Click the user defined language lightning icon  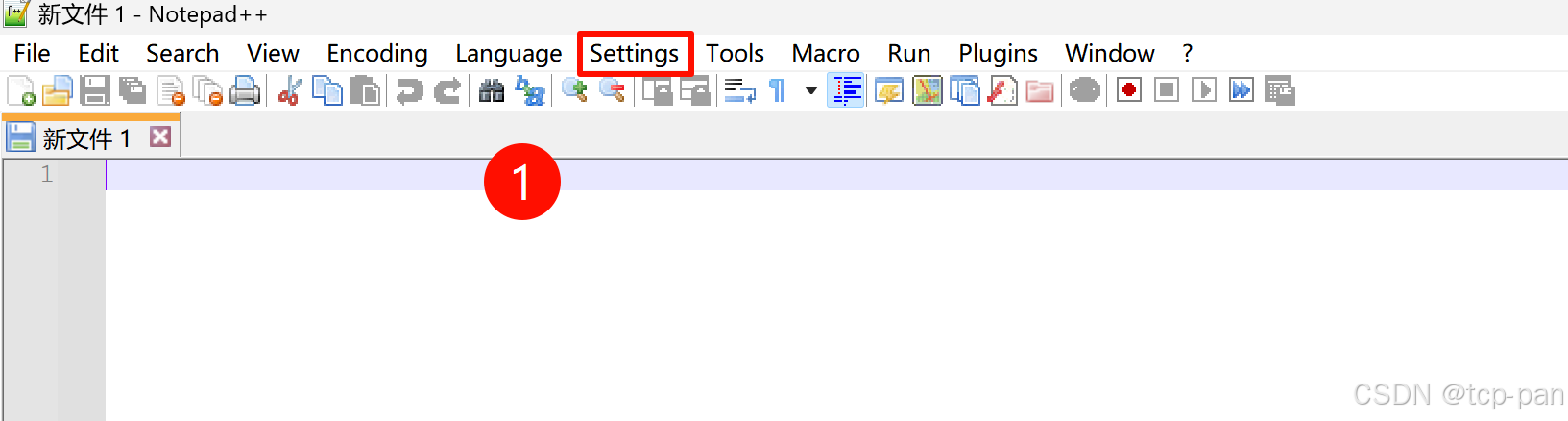click(889, 91)
